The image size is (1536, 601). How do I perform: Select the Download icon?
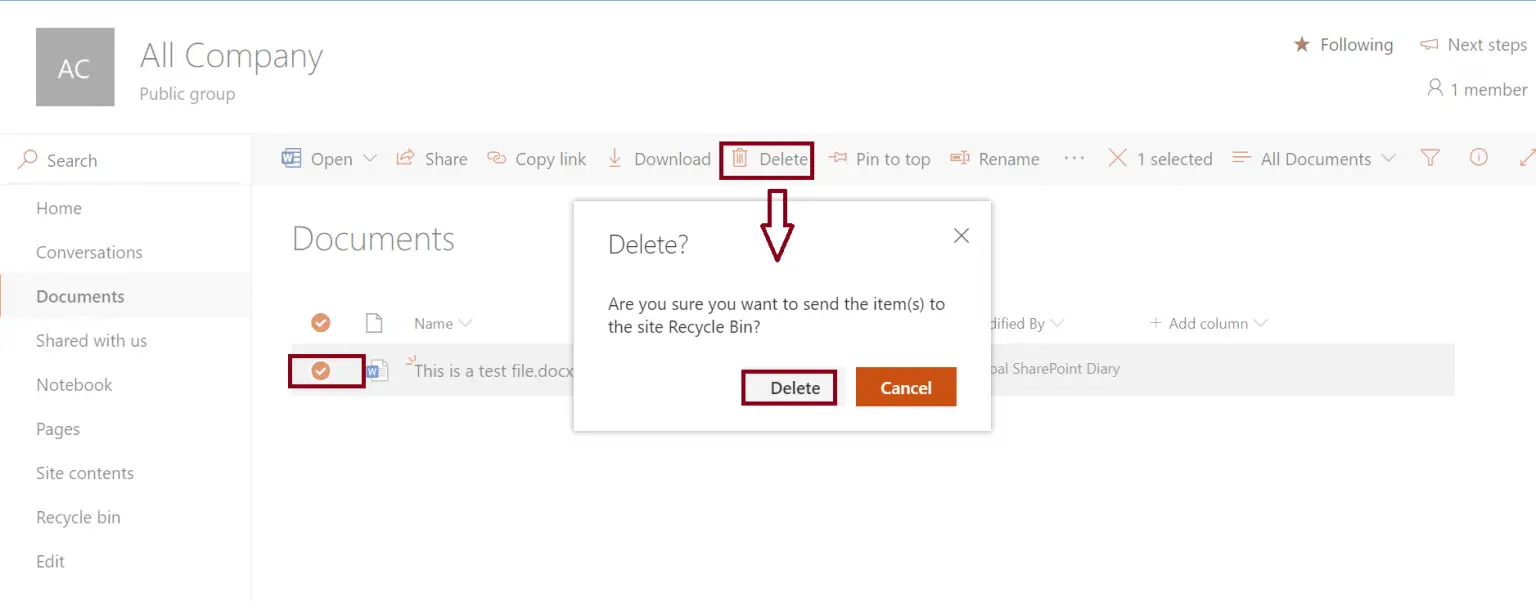(x=614, y=158)
